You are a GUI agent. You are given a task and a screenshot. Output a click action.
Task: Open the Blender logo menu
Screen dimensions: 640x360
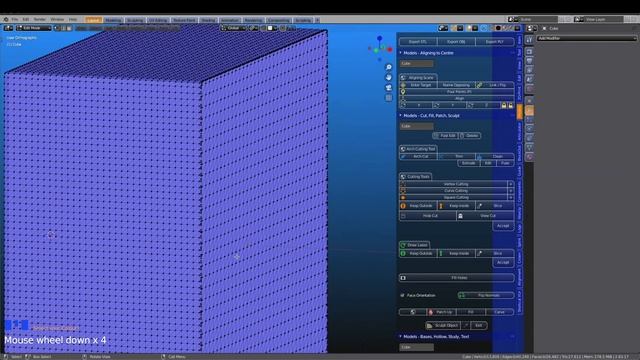[x=6, y=19]
